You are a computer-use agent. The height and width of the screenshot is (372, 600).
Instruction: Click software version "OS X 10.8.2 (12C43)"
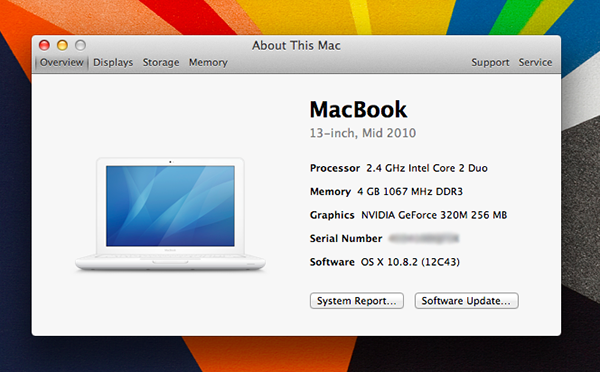410,262
